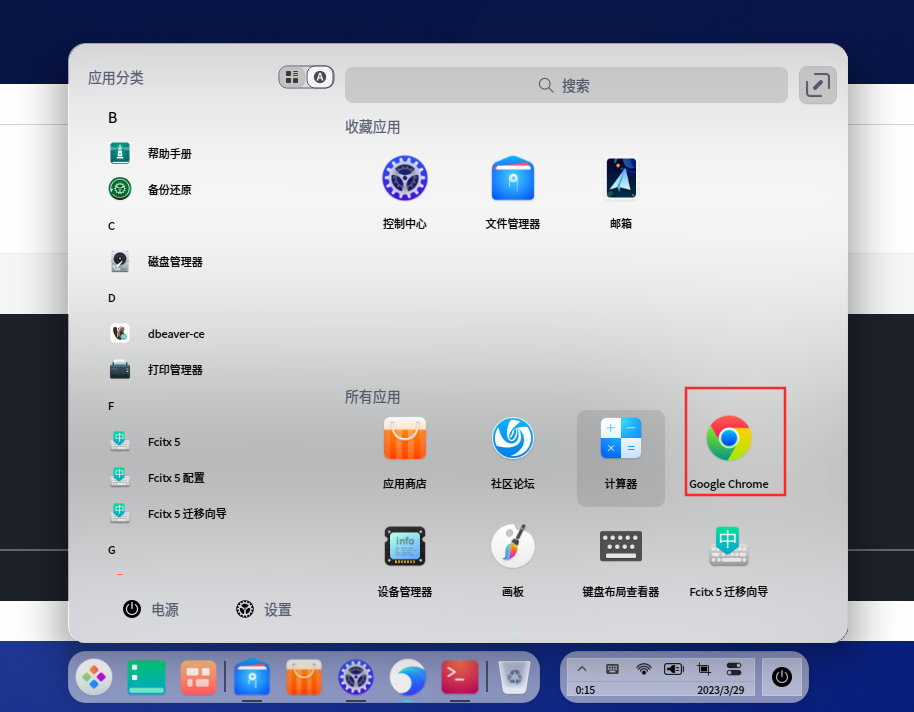Open quick settings toggles tray icon
The height and width of the screenshot is (712, 914).
tap(734, 669)
